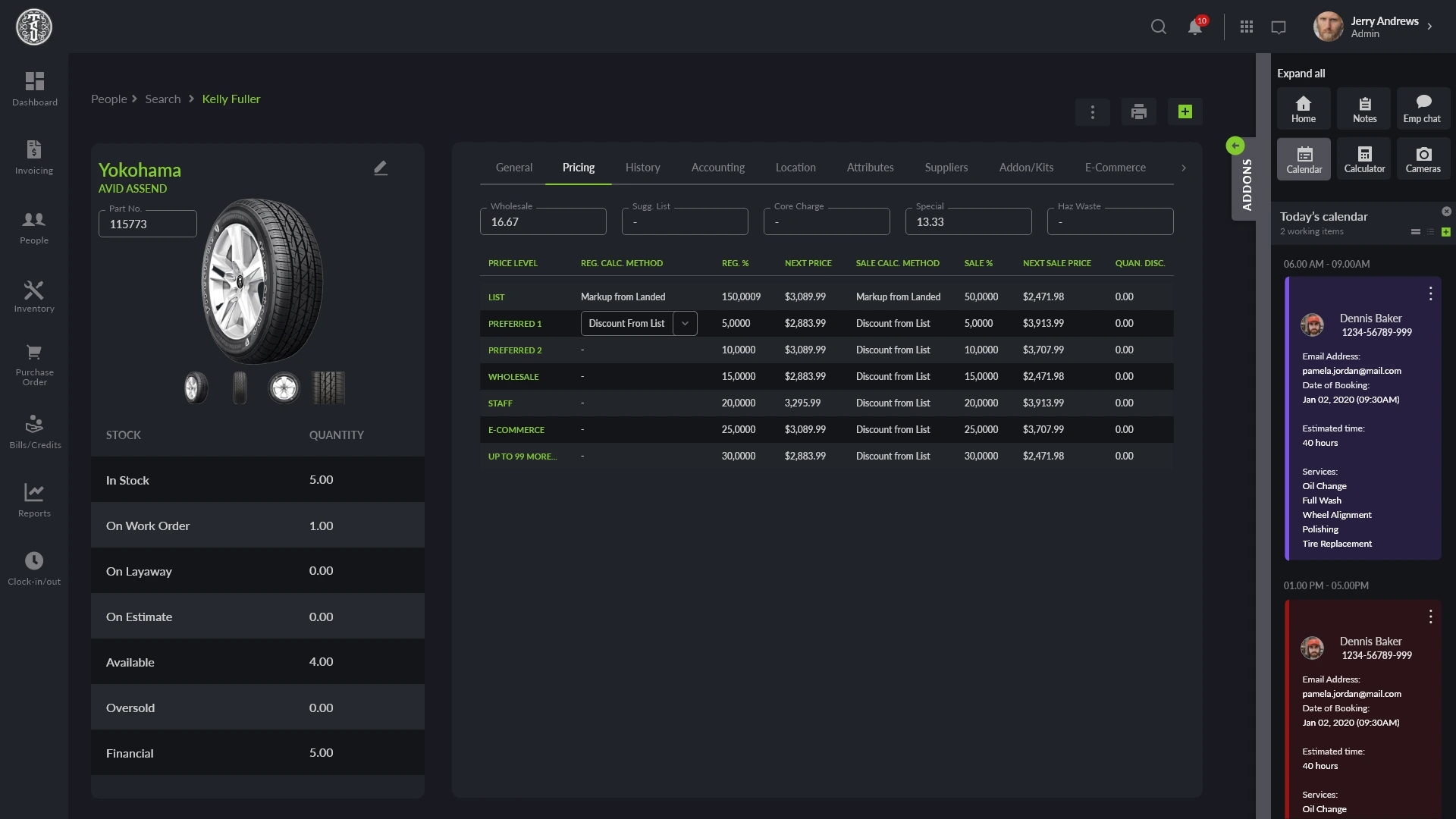Open the Attributes tab
Viewport: 1456px width, 819px height.
870,168
